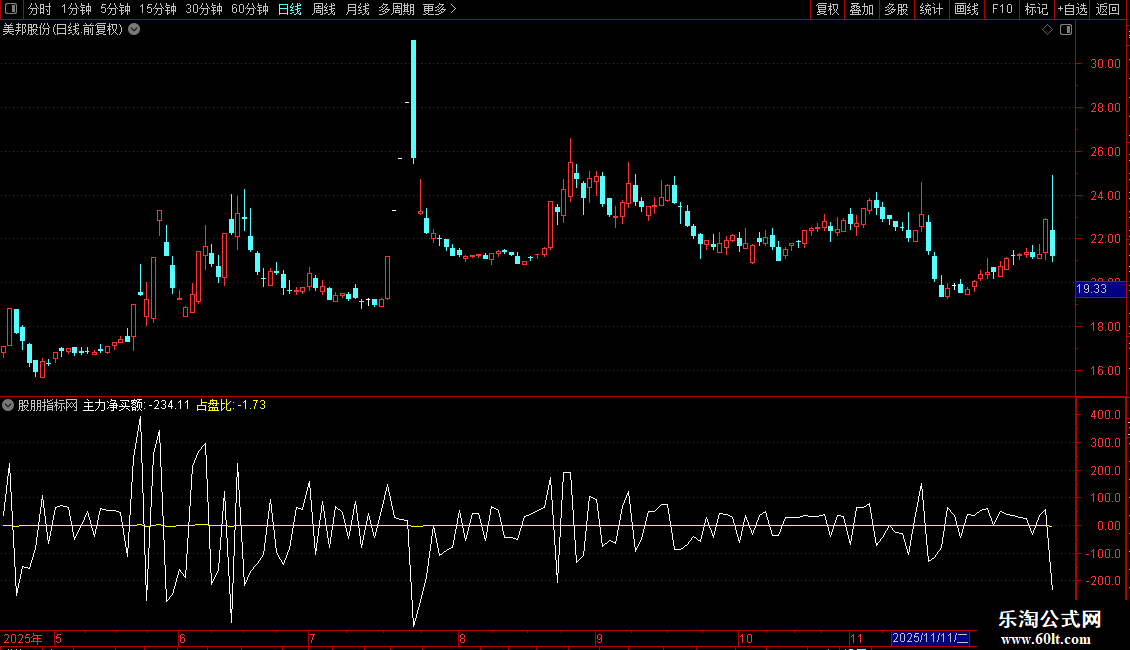This screenshot has width=1130, height=650.
Task: Open the 统计 statistics tool
Action: pos(930,9)
